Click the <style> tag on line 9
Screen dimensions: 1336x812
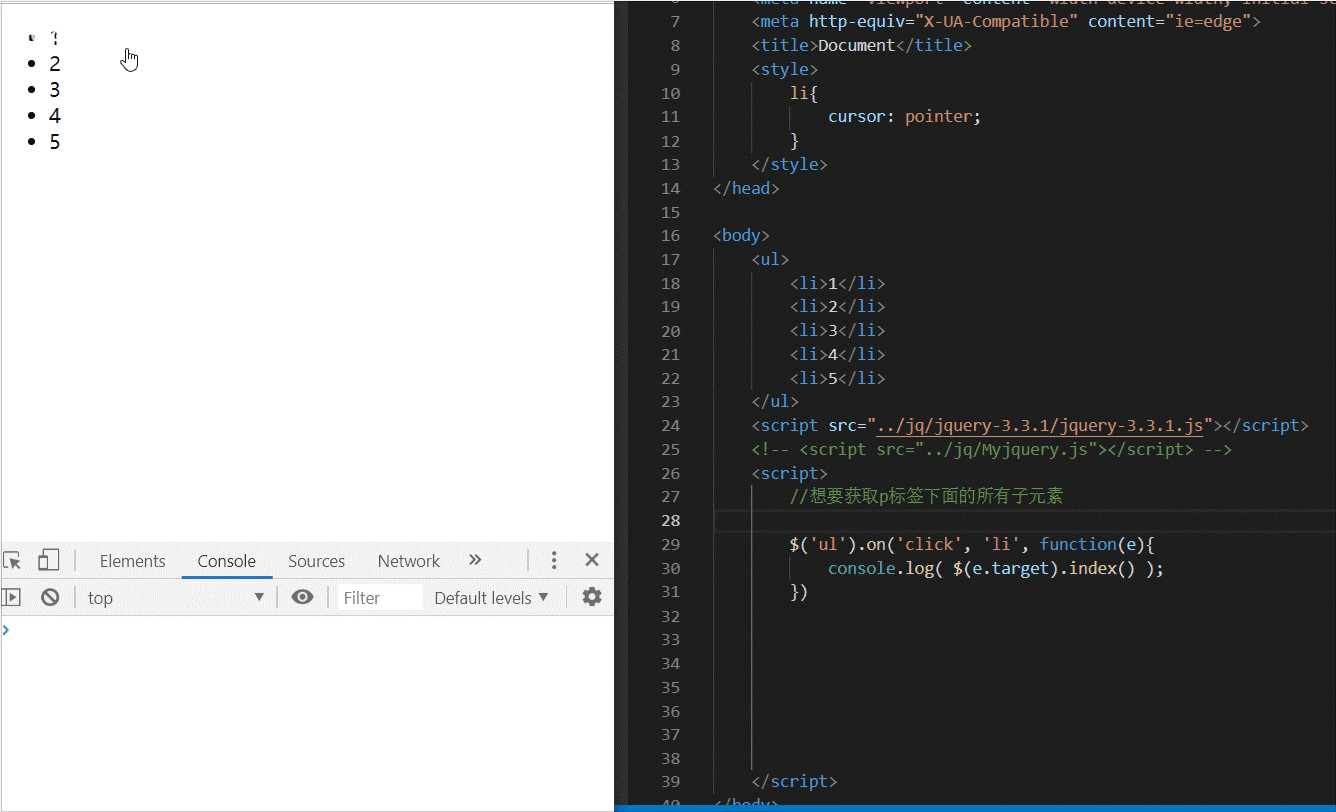point(785,69)
